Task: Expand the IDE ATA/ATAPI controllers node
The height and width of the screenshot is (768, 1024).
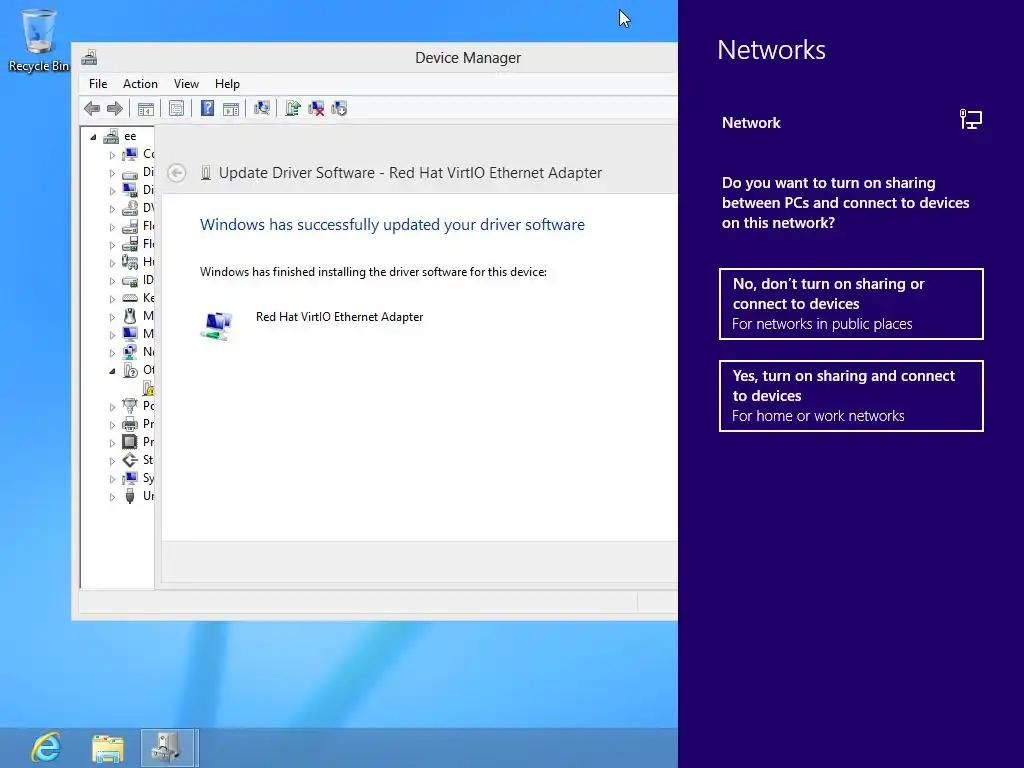Action: 112,281
